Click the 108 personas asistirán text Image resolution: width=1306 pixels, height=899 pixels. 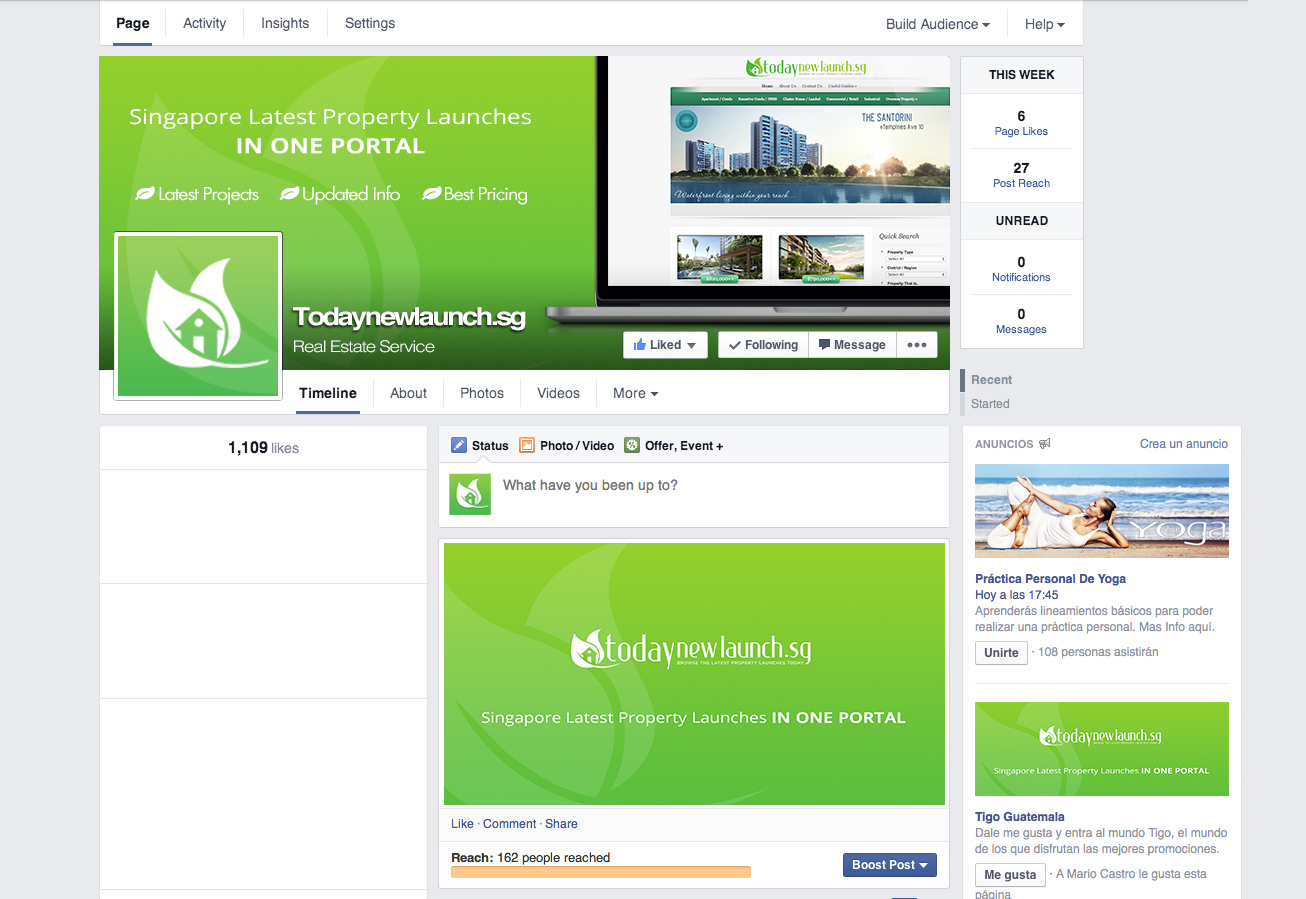(1098, 652)
